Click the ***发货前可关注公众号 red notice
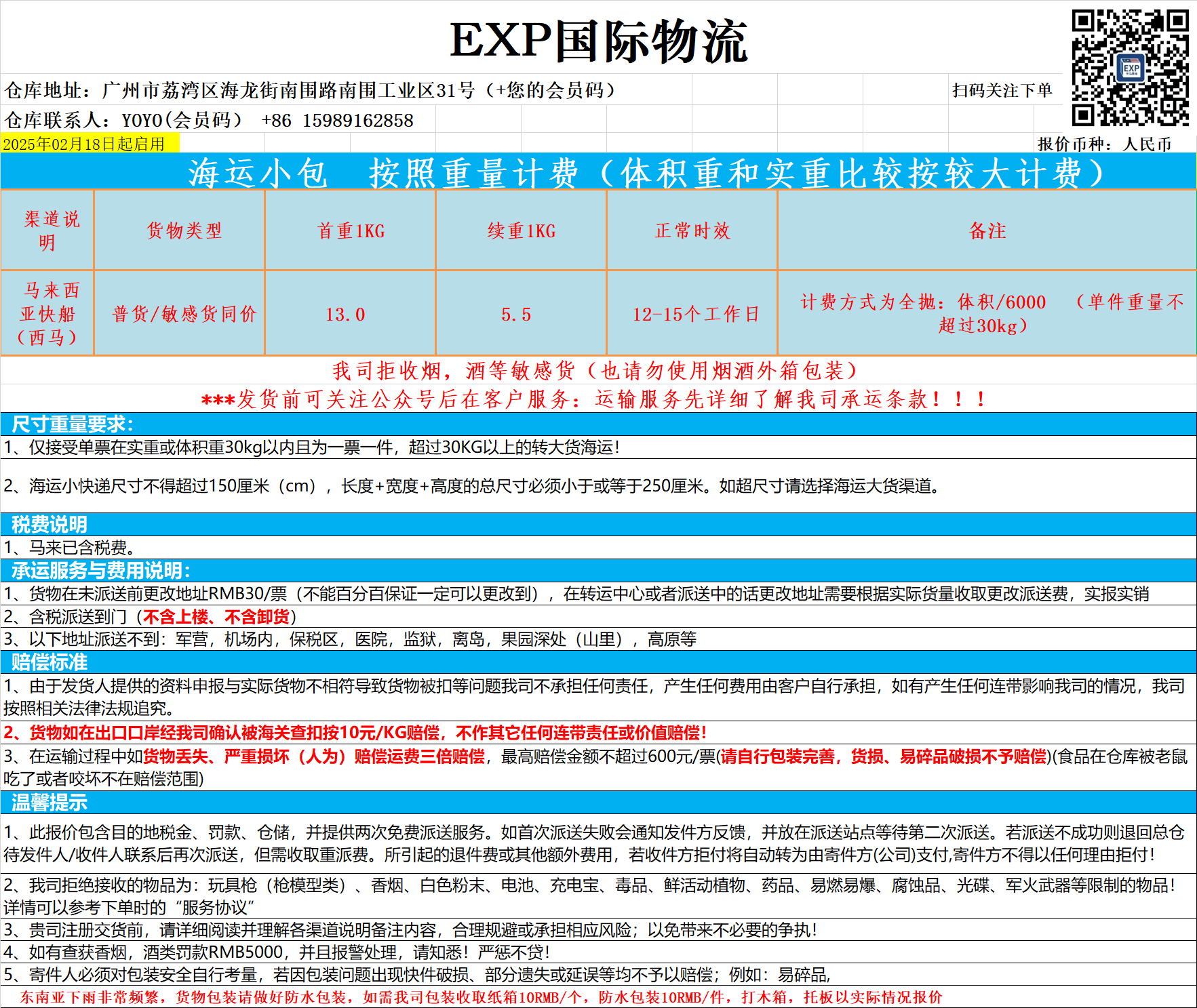 pyautogui.click(x=594, y=399)
